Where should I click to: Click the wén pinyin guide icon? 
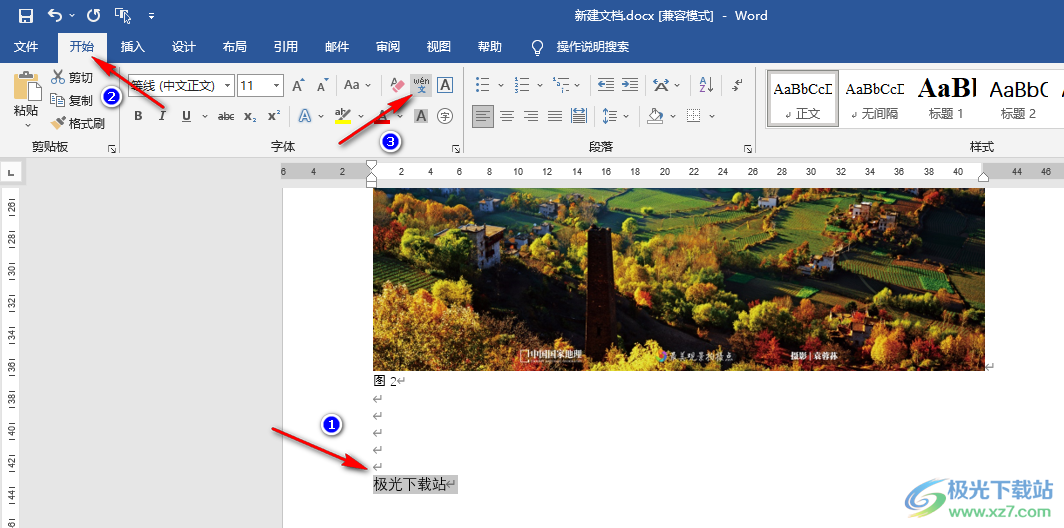[421, 86]
